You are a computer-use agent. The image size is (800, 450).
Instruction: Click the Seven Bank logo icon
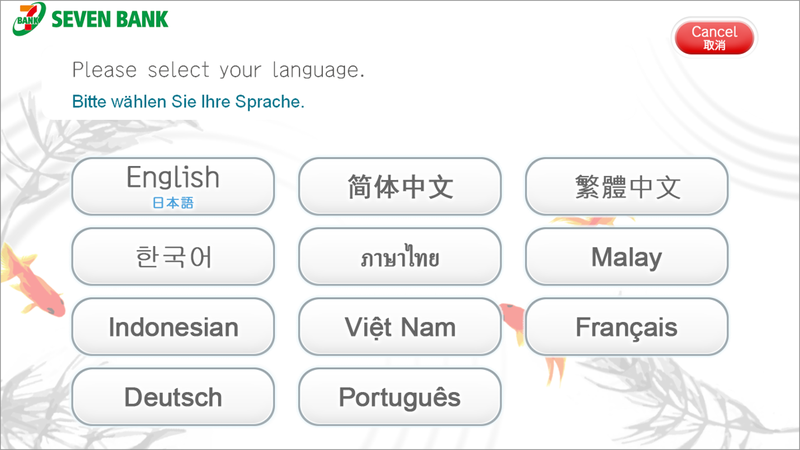click(x=29, y=19)
